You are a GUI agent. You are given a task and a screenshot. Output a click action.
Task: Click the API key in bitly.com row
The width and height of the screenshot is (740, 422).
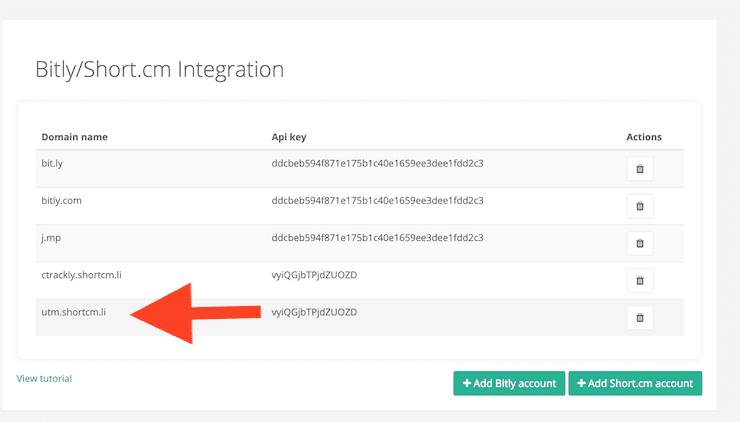[x=377, y=201]
